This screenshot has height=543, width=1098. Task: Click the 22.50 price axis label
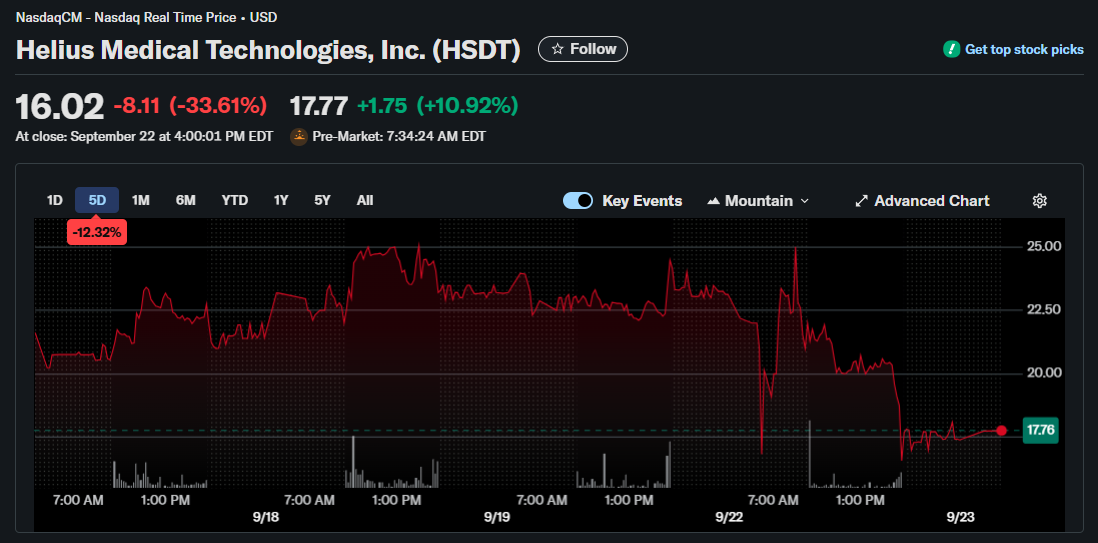pos(1043,310)
